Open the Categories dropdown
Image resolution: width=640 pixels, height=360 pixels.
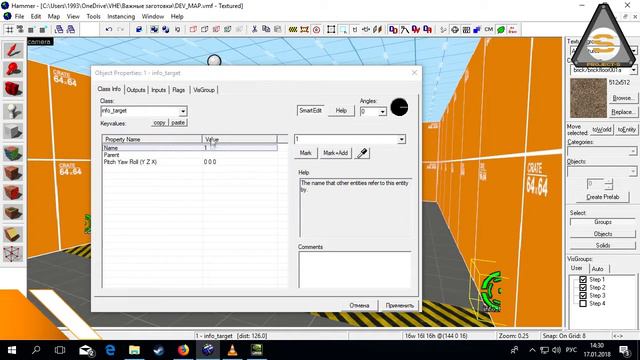pos(632,151)
